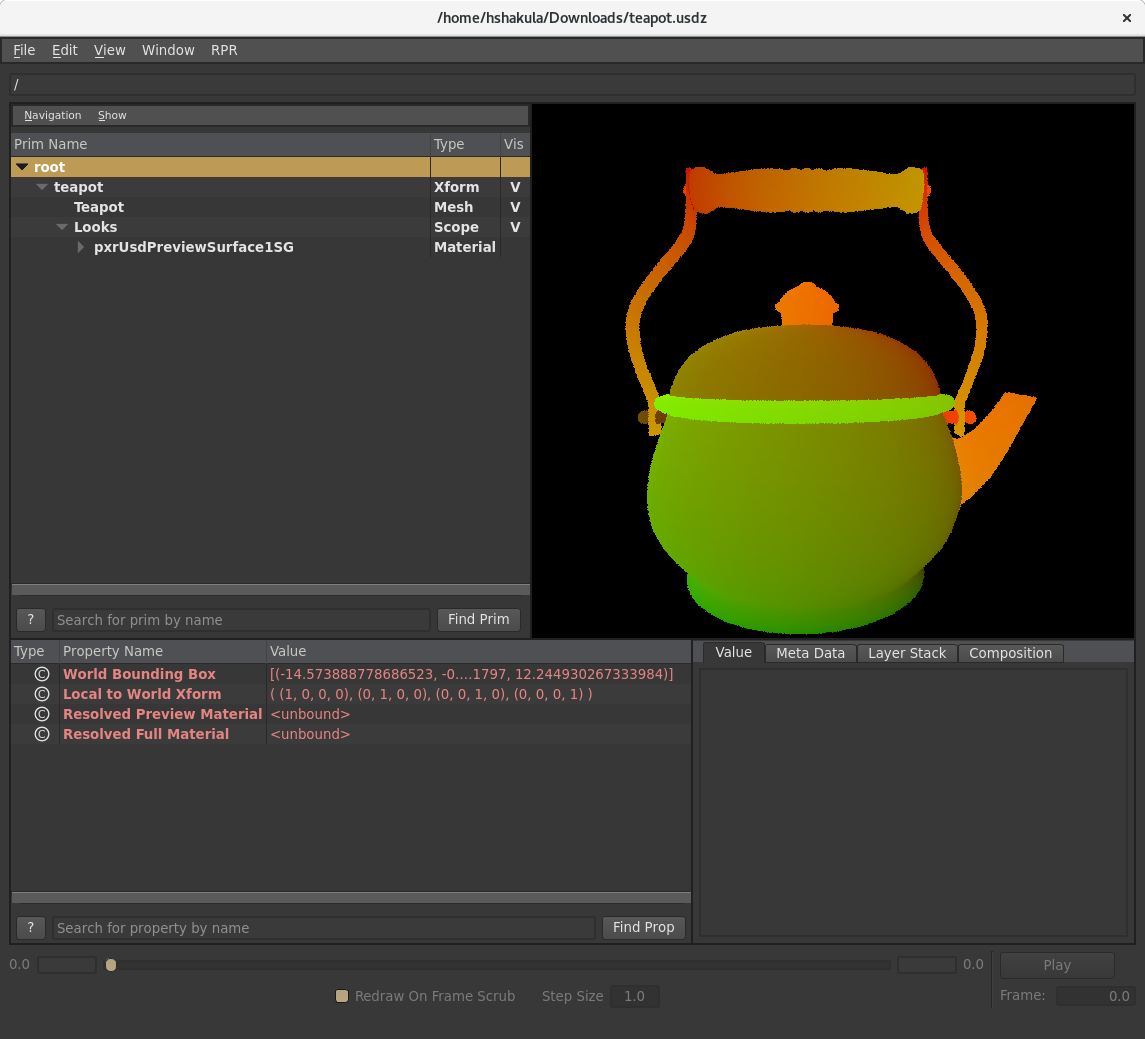Click the range end field near right 0.0
This screenshot has width=1145, height=1039.
pyautogui.click(x=927, y=965)
